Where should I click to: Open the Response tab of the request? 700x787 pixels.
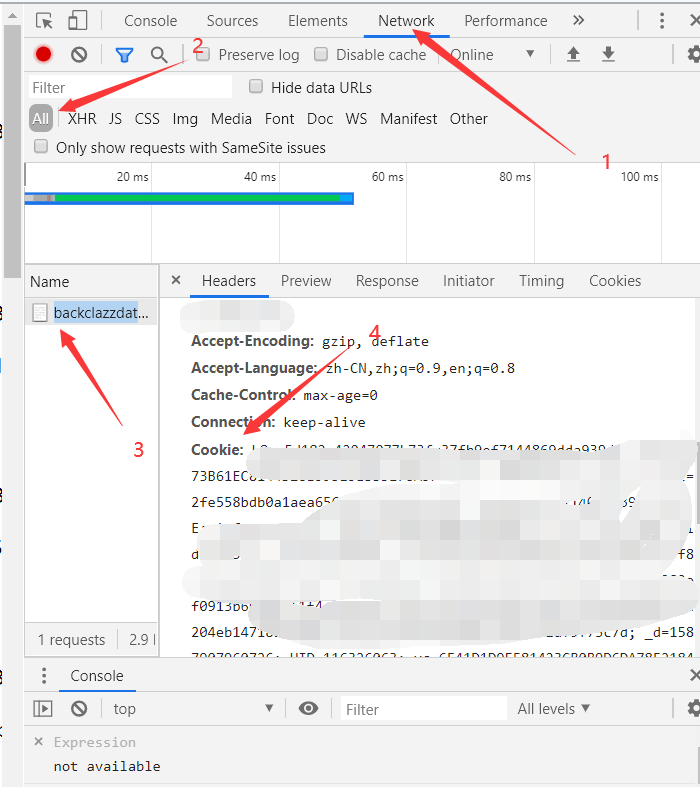pos(387,281)
